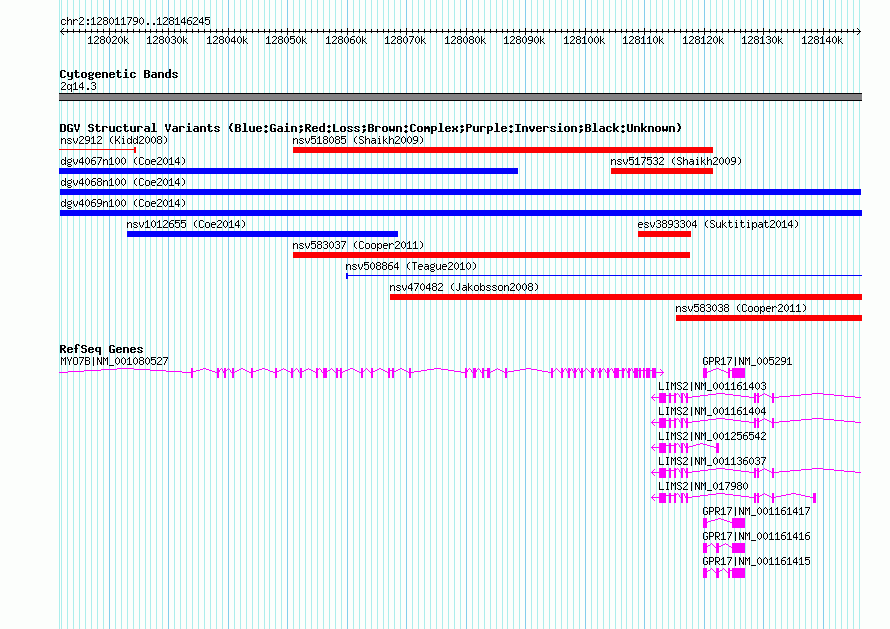Image resolution: width=890 pixels, height=629 pixels.
Task: Click the gray 2q14.3 cytogenetic band bar
Action: tap(460, 97)
